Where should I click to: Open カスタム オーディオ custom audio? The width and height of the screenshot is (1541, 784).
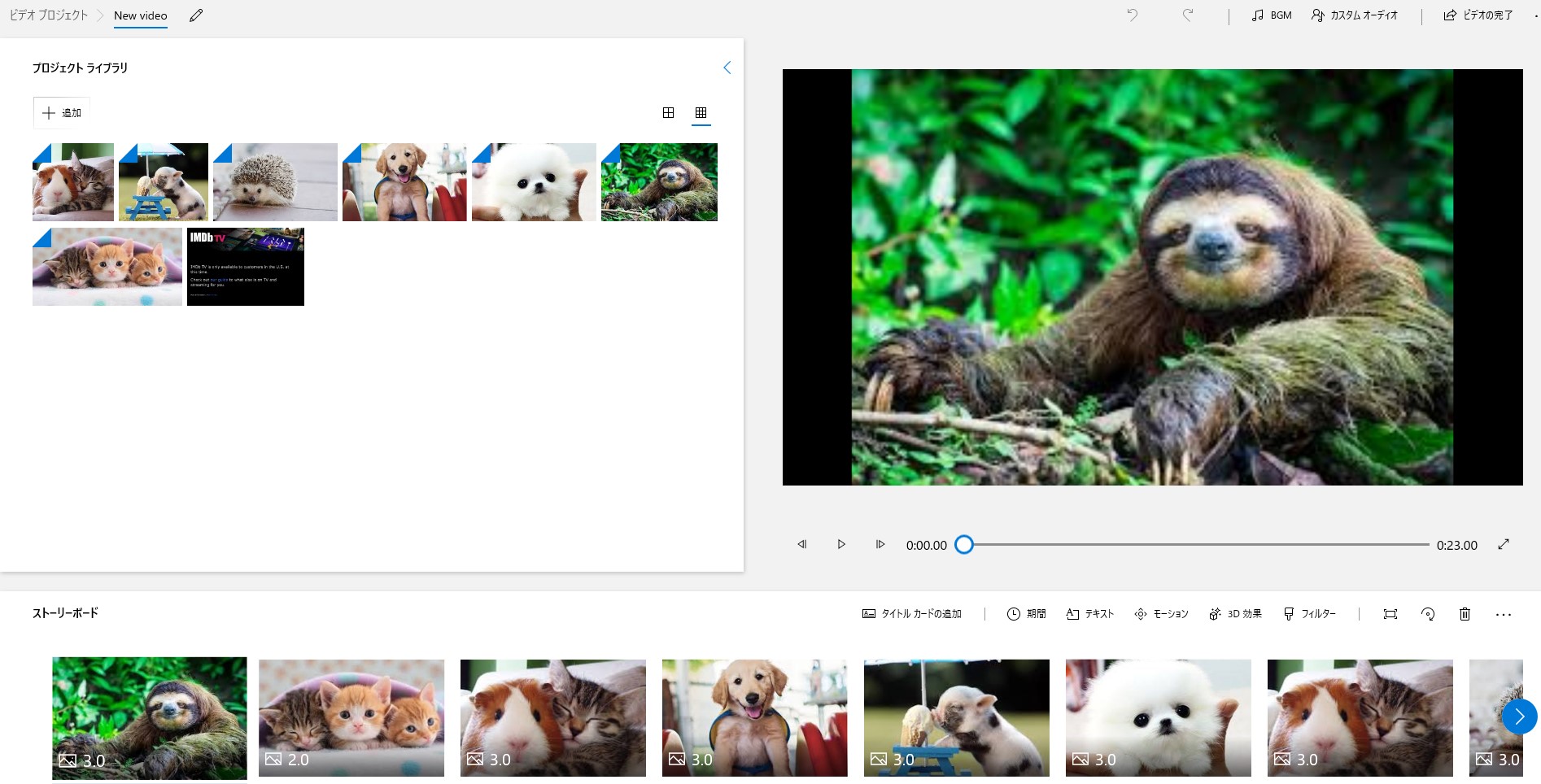[1354, 15]
